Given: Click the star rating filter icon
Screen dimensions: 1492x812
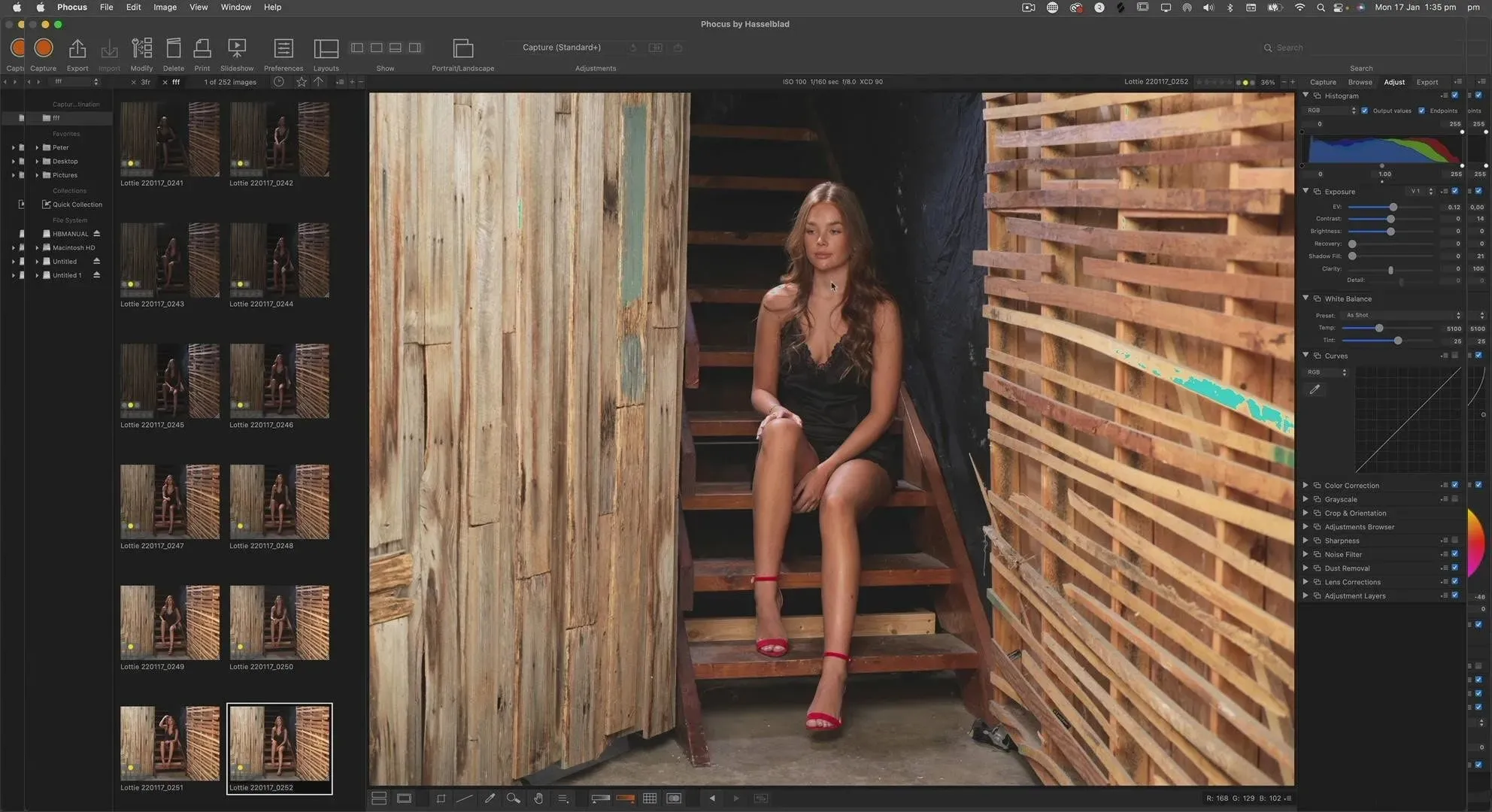Looking at the screenshot, I should pyautogui.click(x=301, y=82).
